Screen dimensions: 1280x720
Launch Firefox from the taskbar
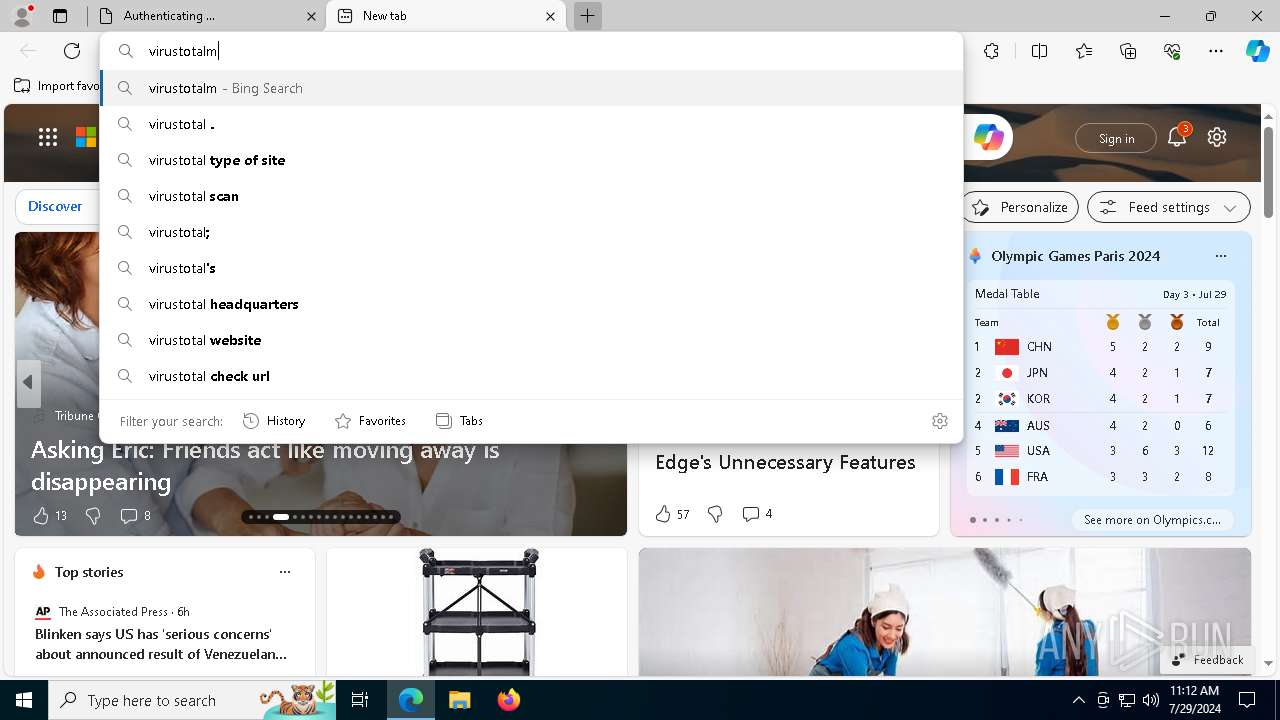click(x=508, y=700)
